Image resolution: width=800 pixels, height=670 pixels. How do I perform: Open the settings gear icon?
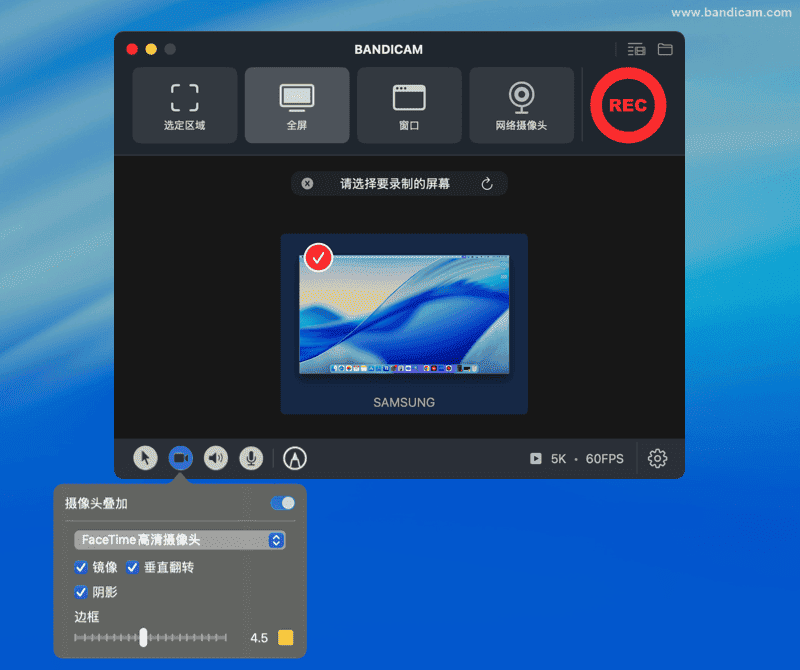[657, 458]
